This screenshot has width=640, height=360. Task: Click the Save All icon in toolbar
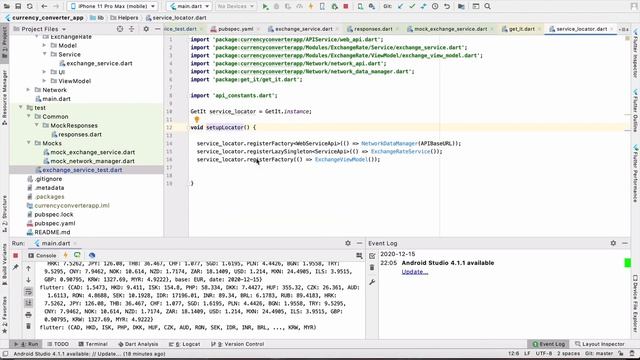(x=18, y=7)
